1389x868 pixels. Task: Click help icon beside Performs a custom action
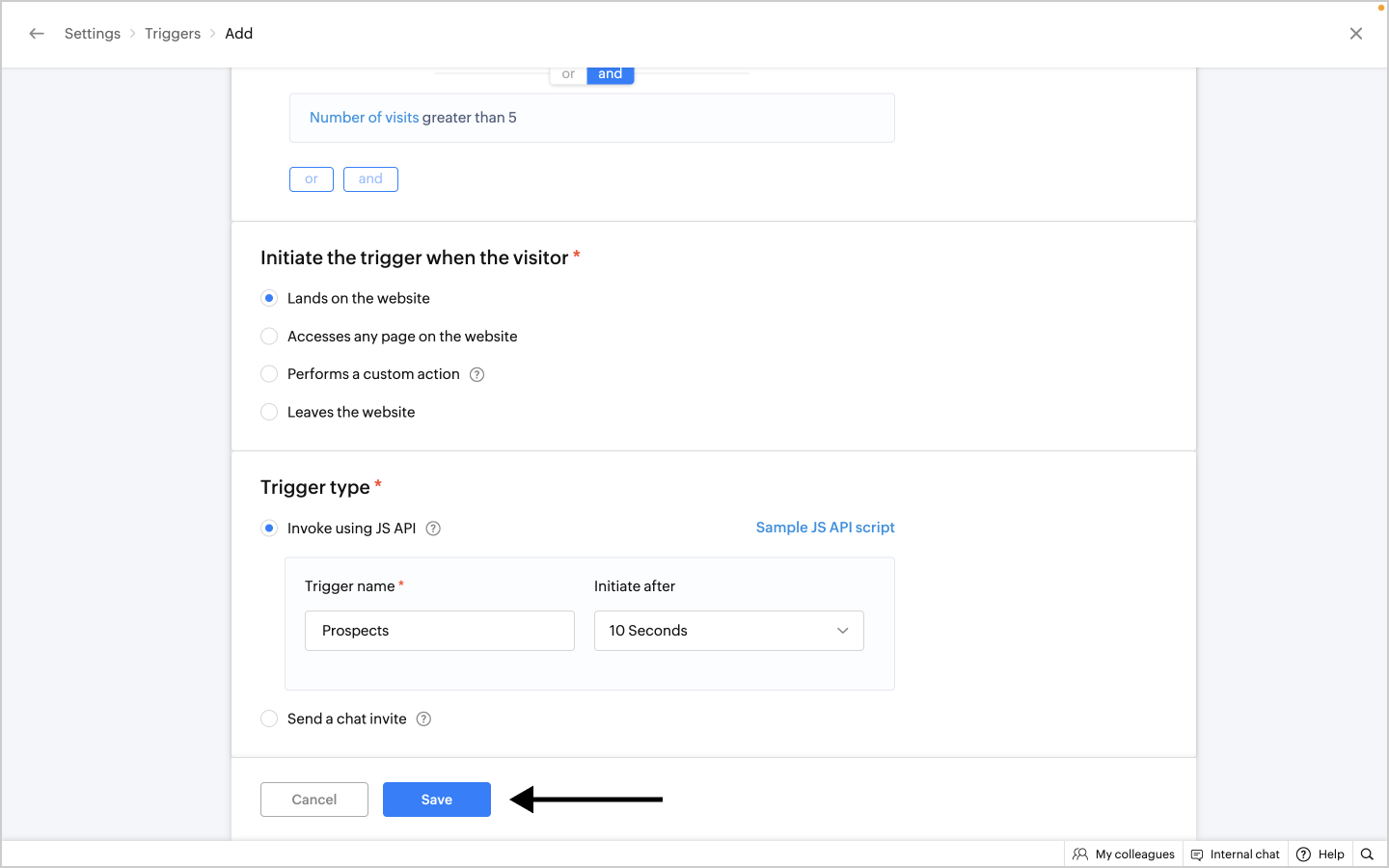(477, 374)
